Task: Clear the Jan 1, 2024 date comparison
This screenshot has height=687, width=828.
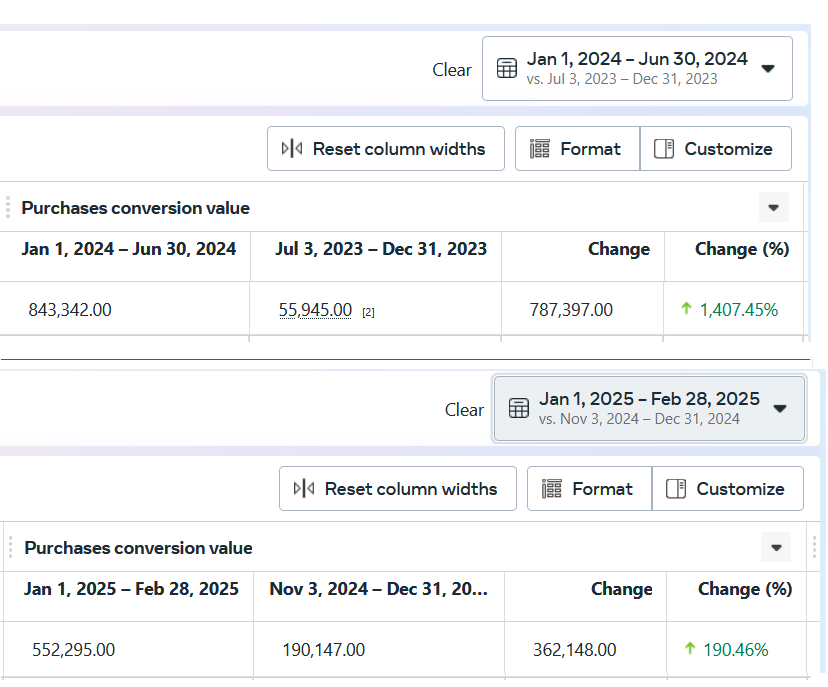Action: pos(452,70)
